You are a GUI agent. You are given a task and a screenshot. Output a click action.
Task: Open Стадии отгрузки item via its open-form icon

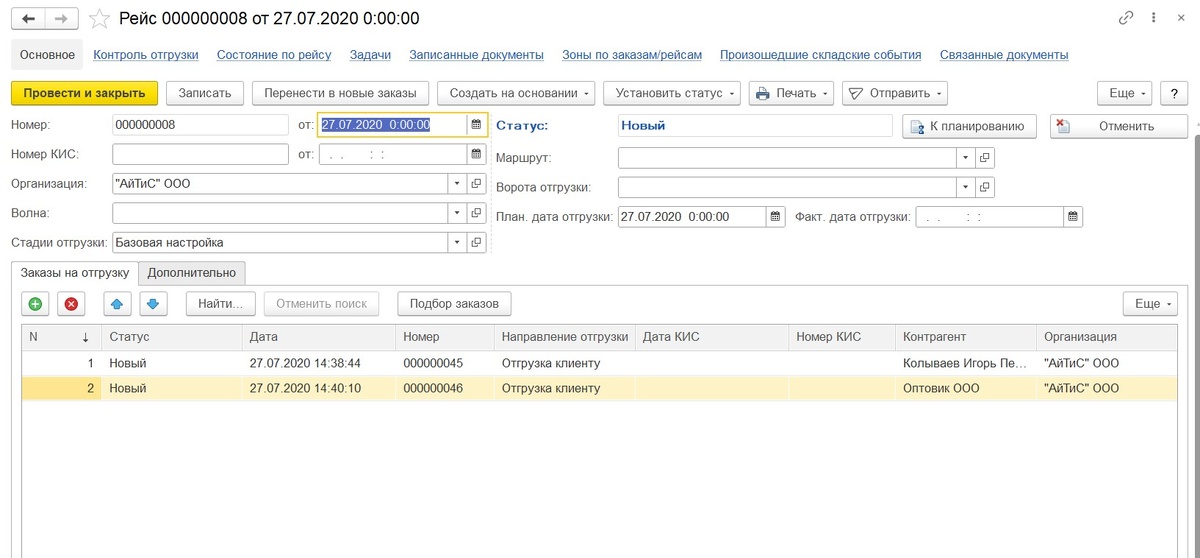click(477, 242)
